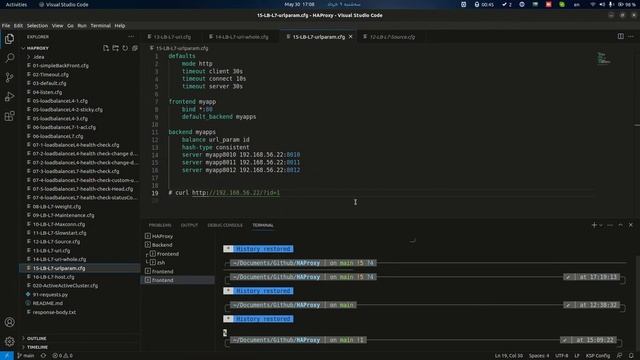The height and width of the screenshot is (360, 640).
Task: Expand the Timeline section
Action: tap(37, 347)
